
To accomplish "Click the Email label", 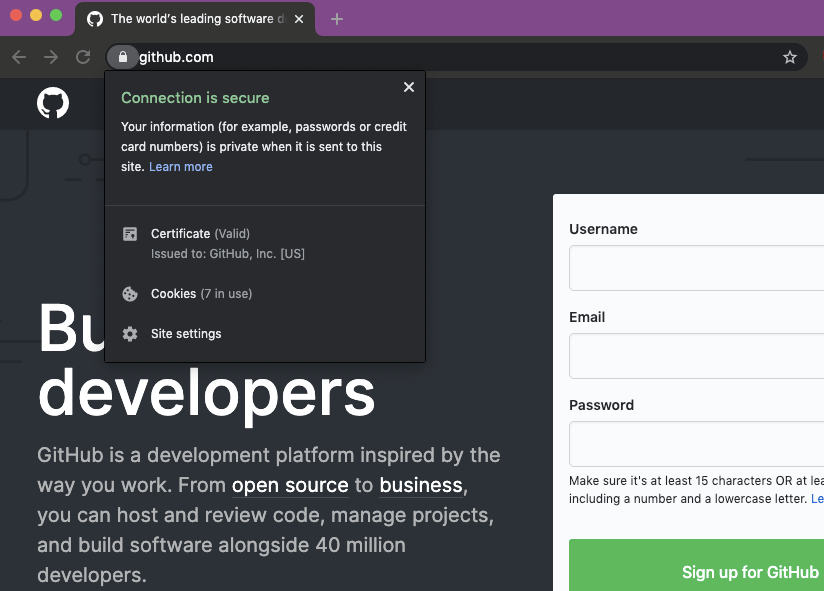I will [x=587, y=317].
